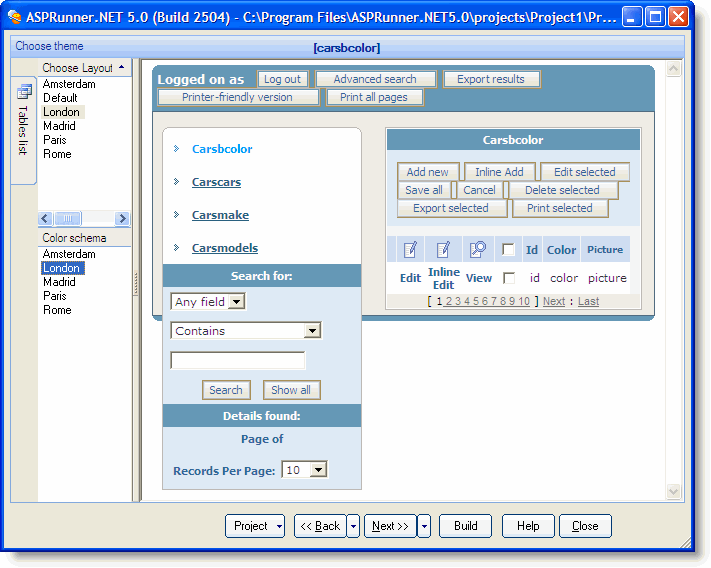
Task: Click Print all pages button
Action: coord(374,97)
